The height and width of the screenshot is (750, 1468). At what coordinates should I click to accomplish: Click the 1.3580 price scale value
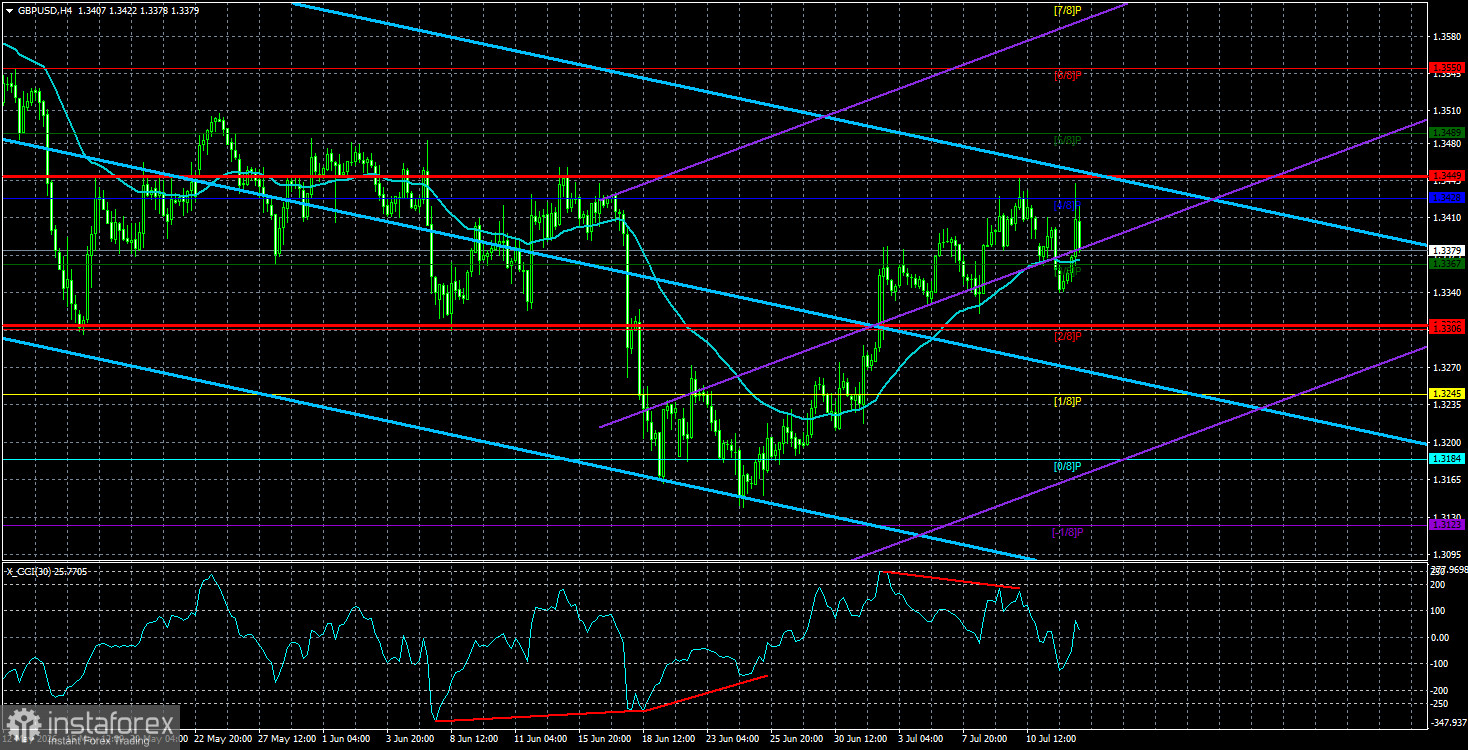pos(1447,35)
